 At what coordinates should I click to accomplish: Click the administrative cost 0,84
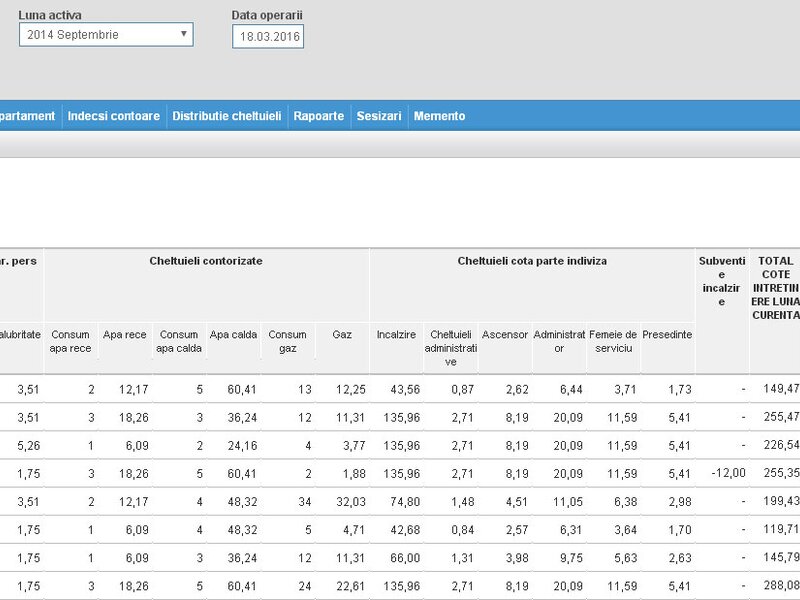tap(463, 530)
